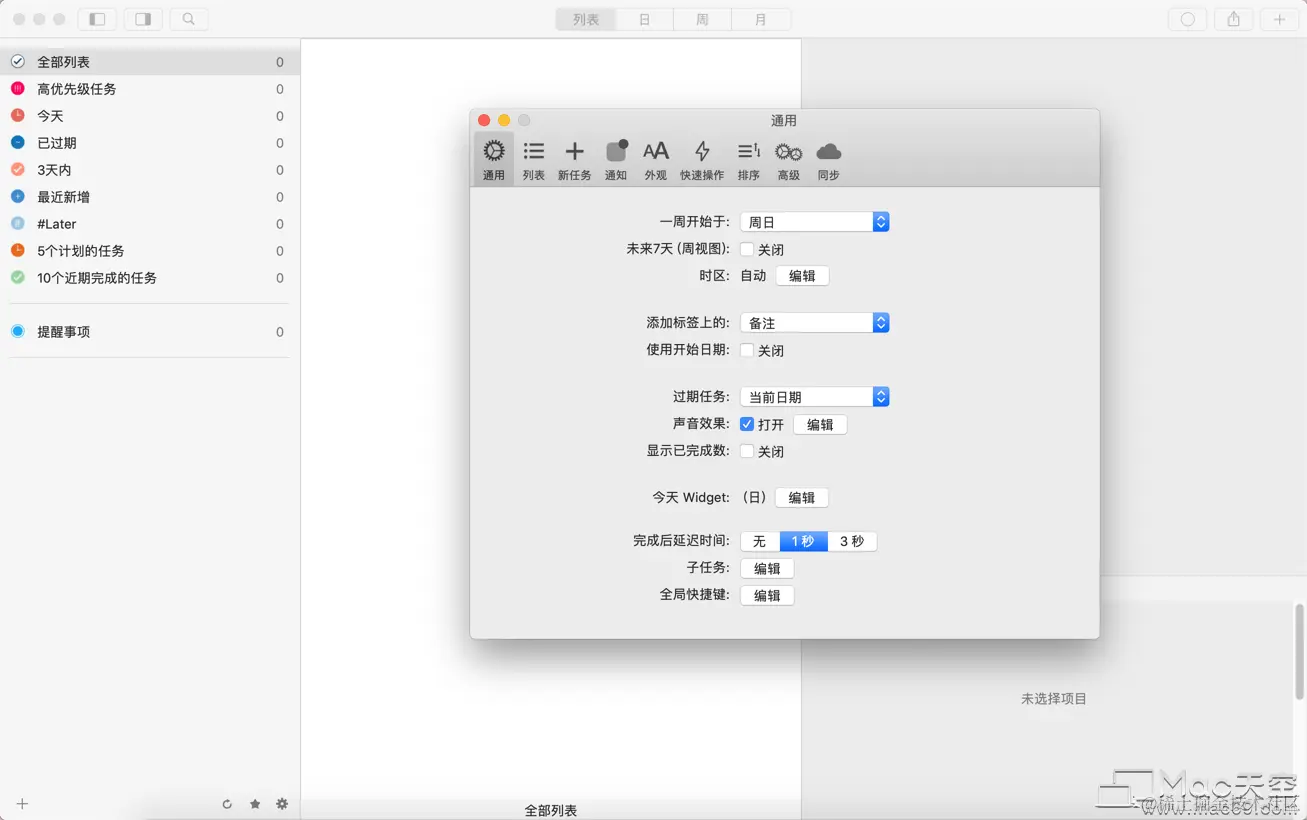Set completion delay to 3秒
This screenshot has height=820, width=1307.
[x=852, y=541]
